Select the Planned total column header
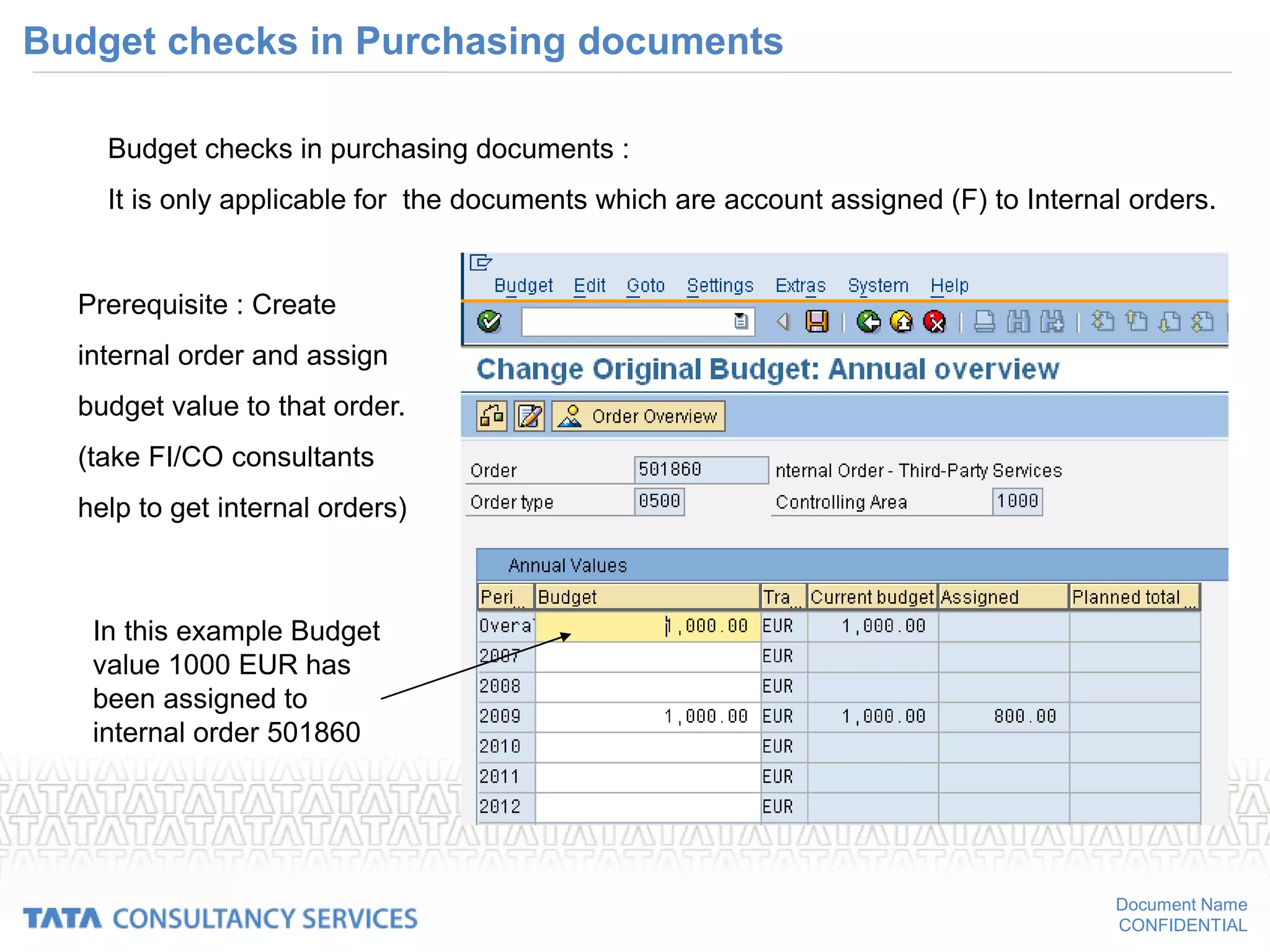The width and height of the screenshot is (1270, 952). [x=1135, y=597]
